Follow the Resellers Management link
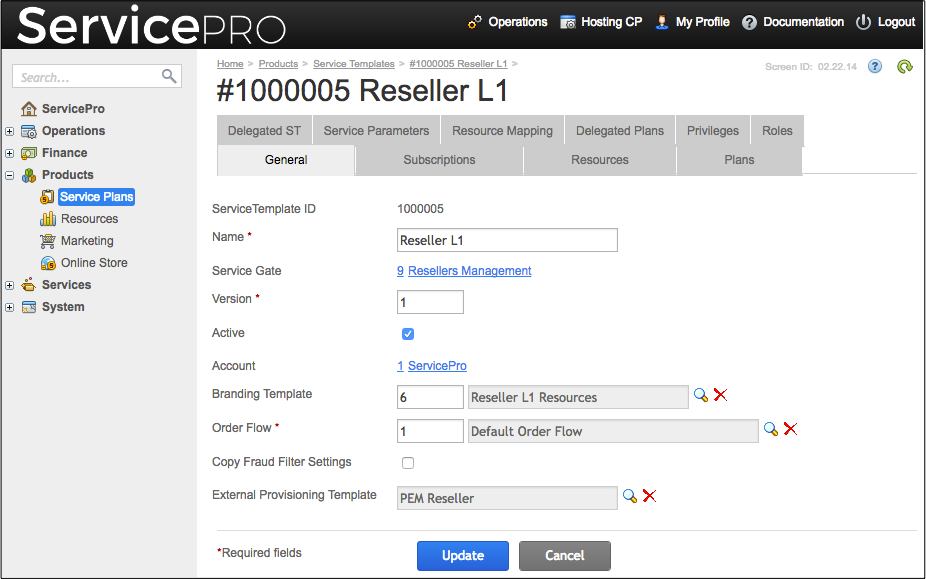The image size is (926, 579). click(469, 271)
